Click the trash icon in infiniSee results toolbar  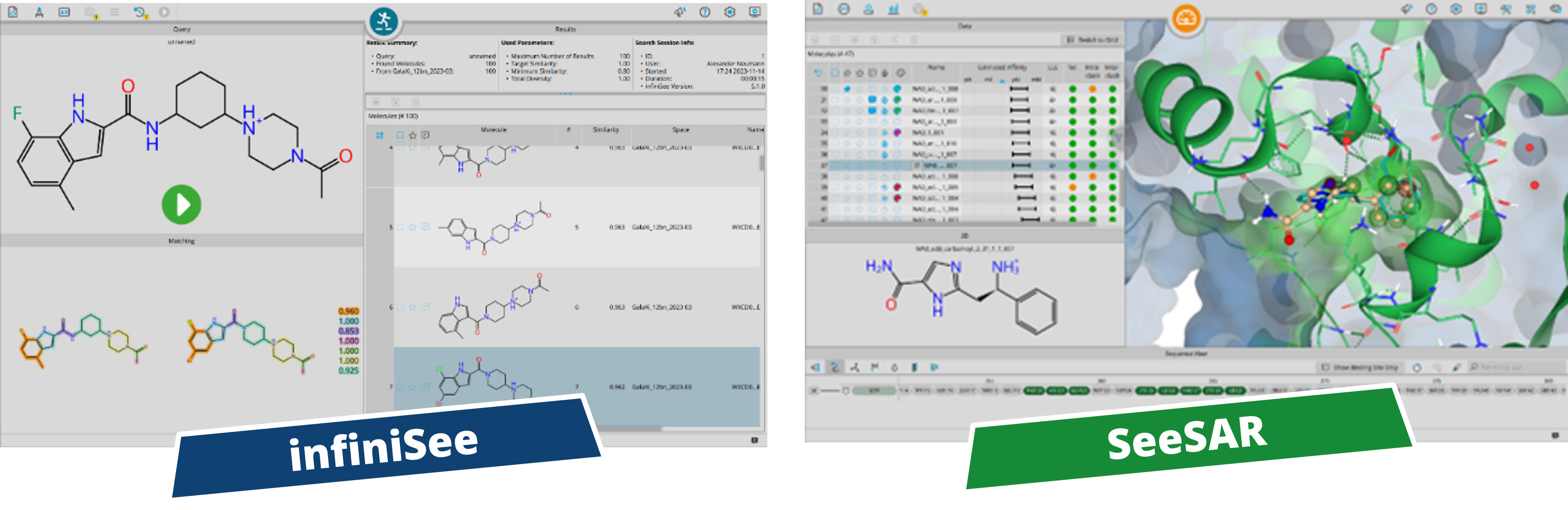(416, 102)
